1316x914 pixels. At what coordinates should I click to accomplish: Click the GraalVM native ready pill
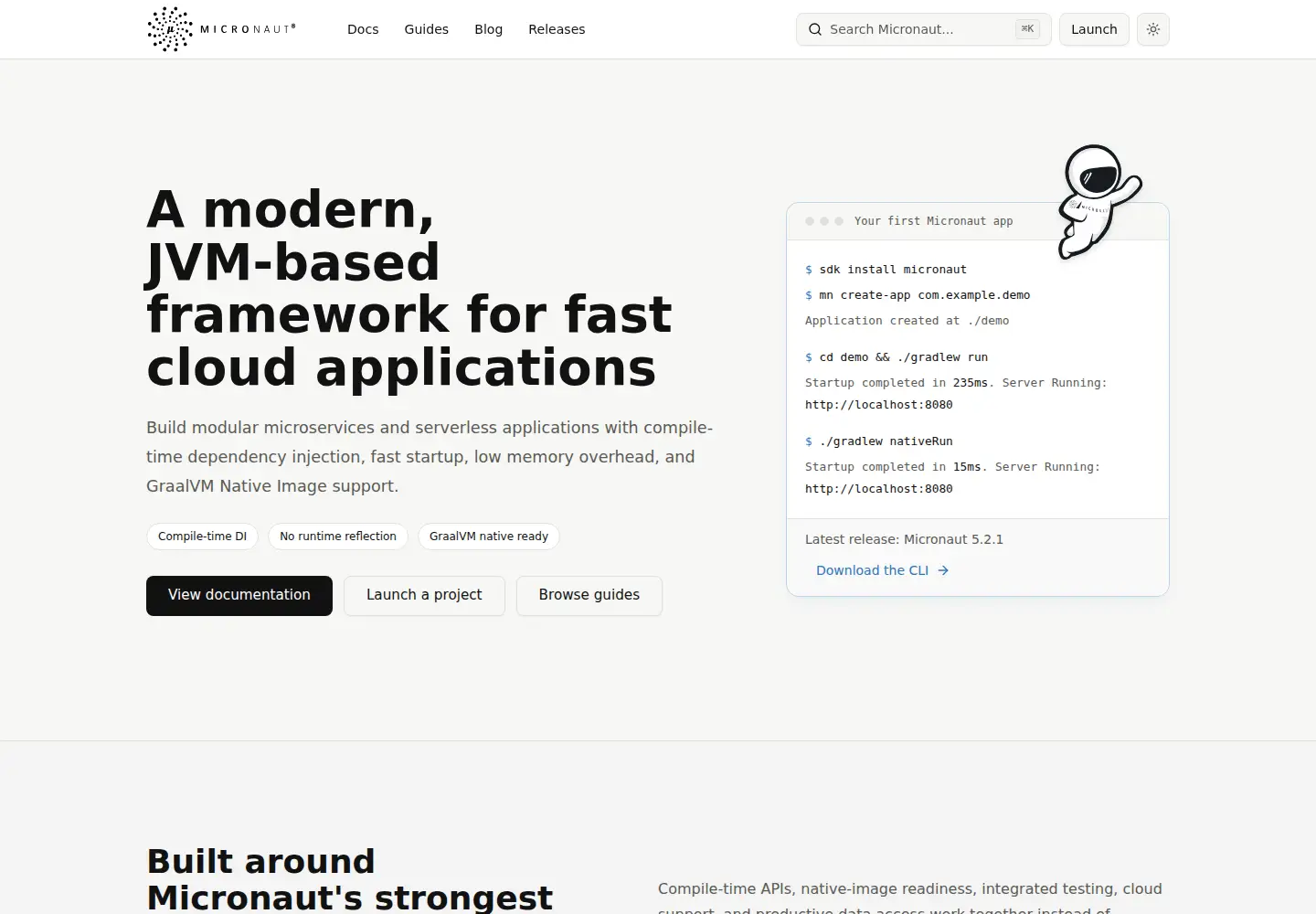489,537
